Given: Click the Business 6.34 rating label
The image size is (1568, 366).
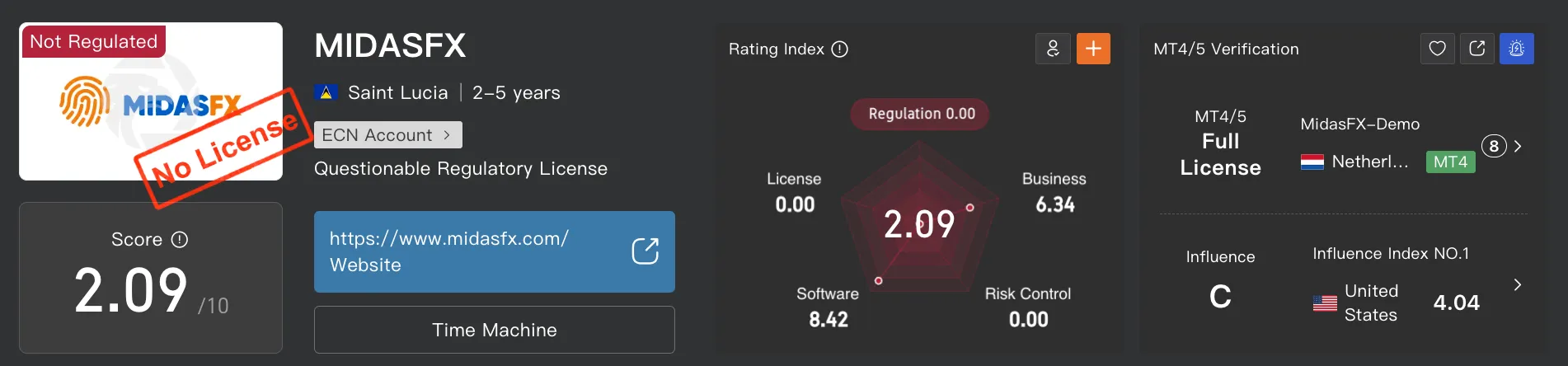Looking at the screenshot, I should 1054,192.
